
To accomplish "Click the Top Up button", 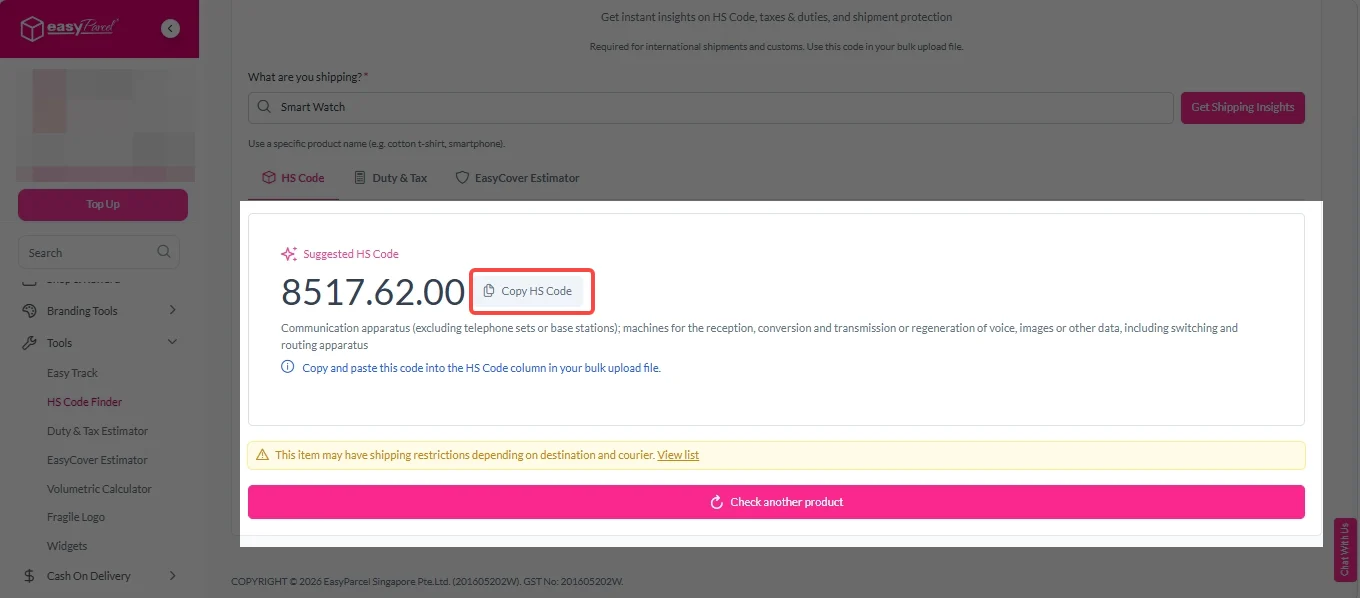I will pyautogui.click(x=103, y=205).
